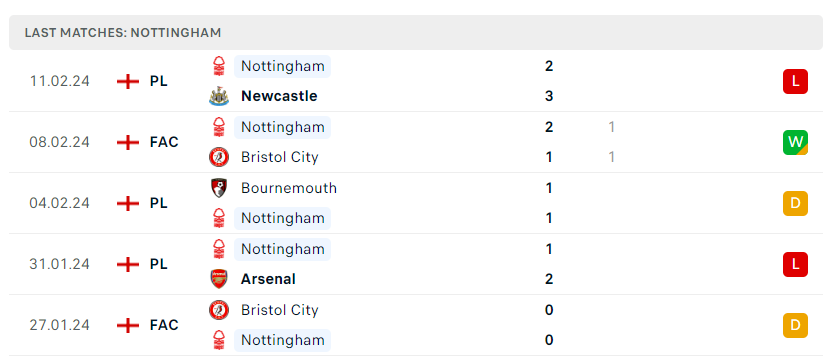This screenshot has width=826, height=363.
Task: Click the D badge for 27.01.24 match
Action: coord(795,325)
